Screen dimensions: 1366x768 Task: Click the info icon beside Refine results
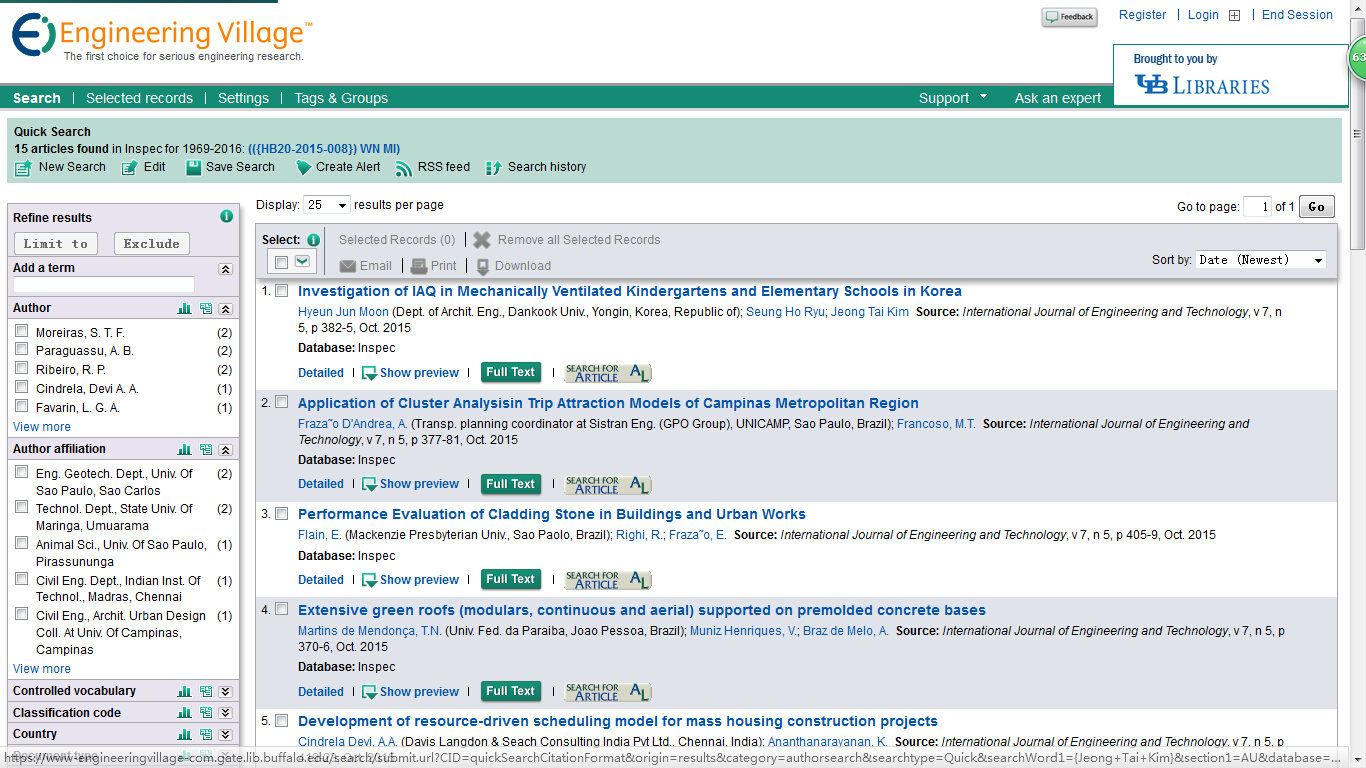(x=226, y=216)
